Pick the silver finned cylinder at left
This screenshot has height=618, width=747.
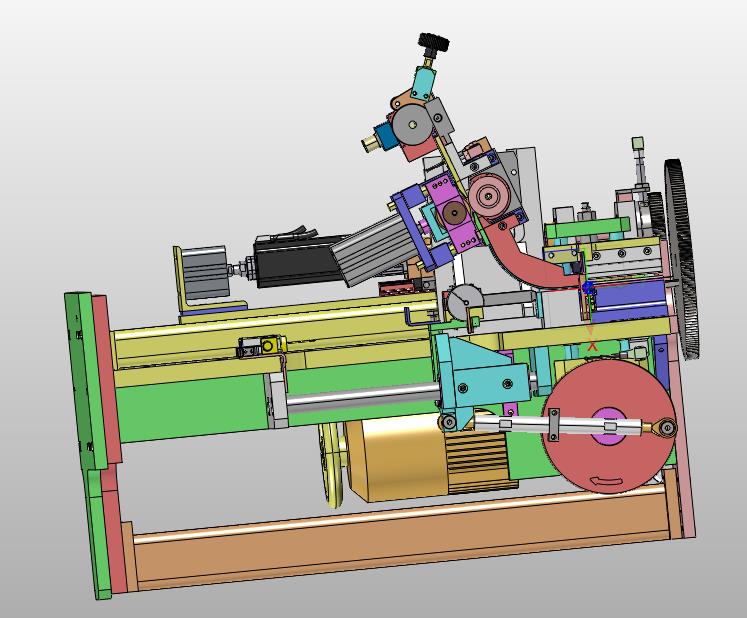tap(205, 274)
